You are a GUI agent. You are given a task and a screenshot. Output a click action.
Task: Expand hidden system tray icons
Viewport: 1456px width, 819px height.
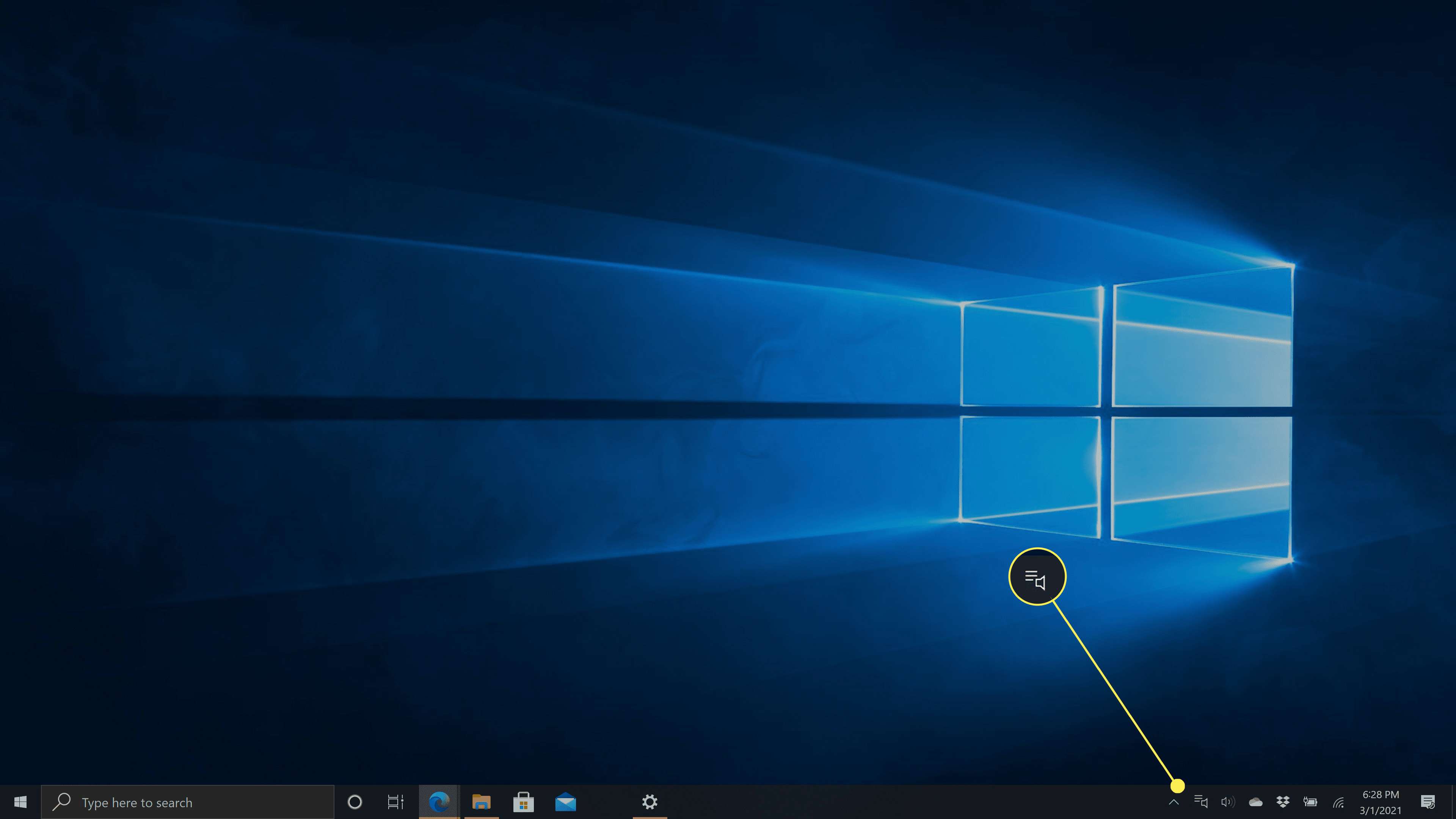pos(1174,802)
